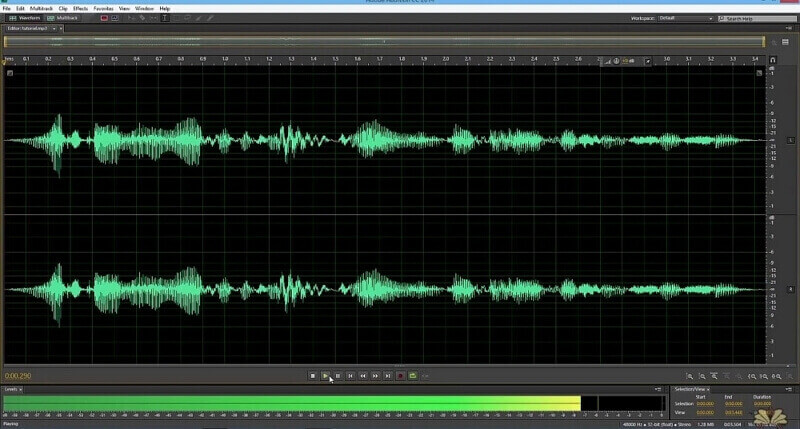Toggle right channel R enable button
This screenshot has width=800, height=429.
(x=791, y=289)
